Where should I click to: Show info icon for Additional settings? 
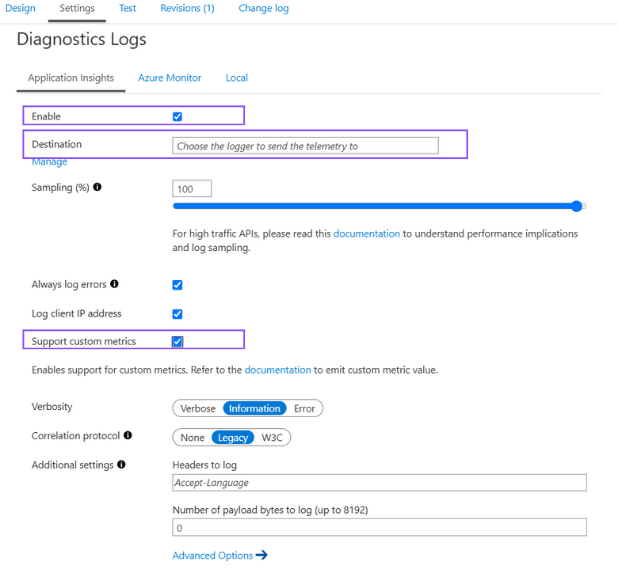click(x=121, y=464)
